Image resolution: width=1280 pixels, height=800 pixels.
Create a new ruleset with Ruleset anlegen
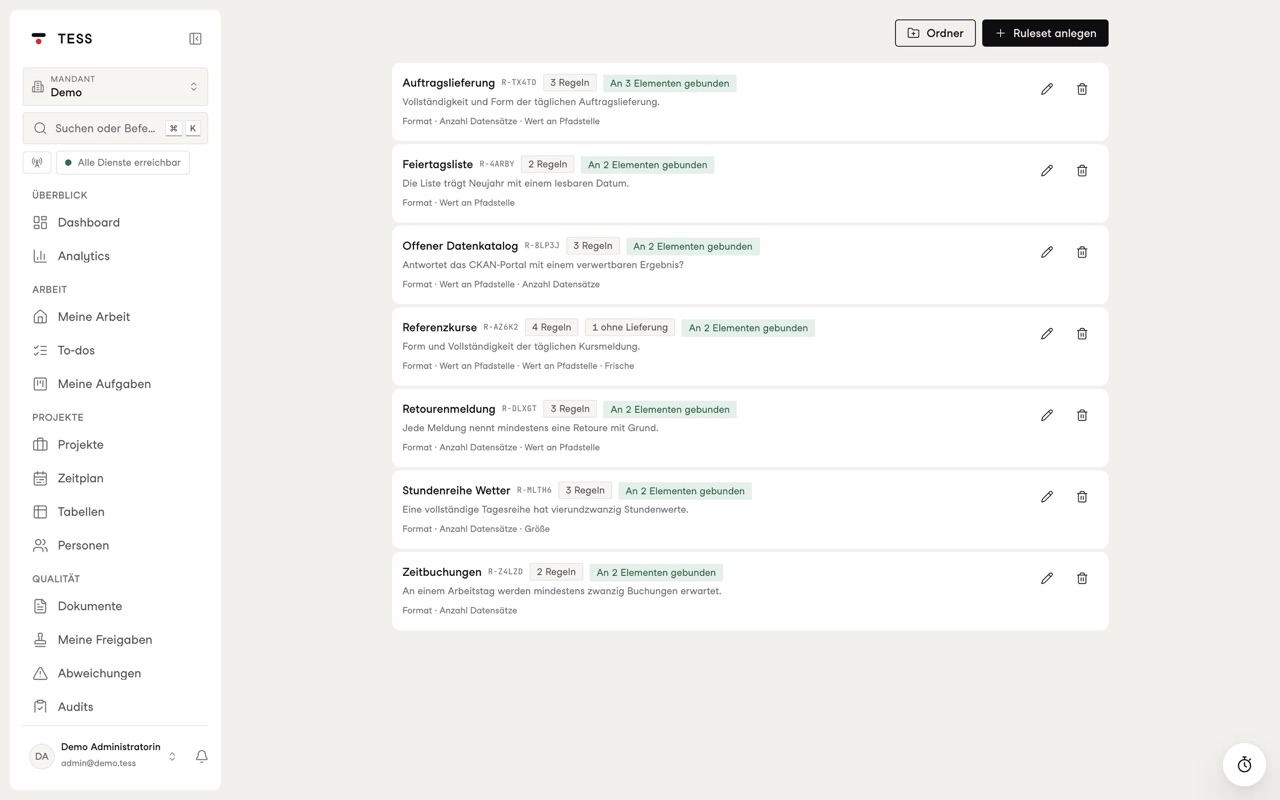coord(1045,33)
